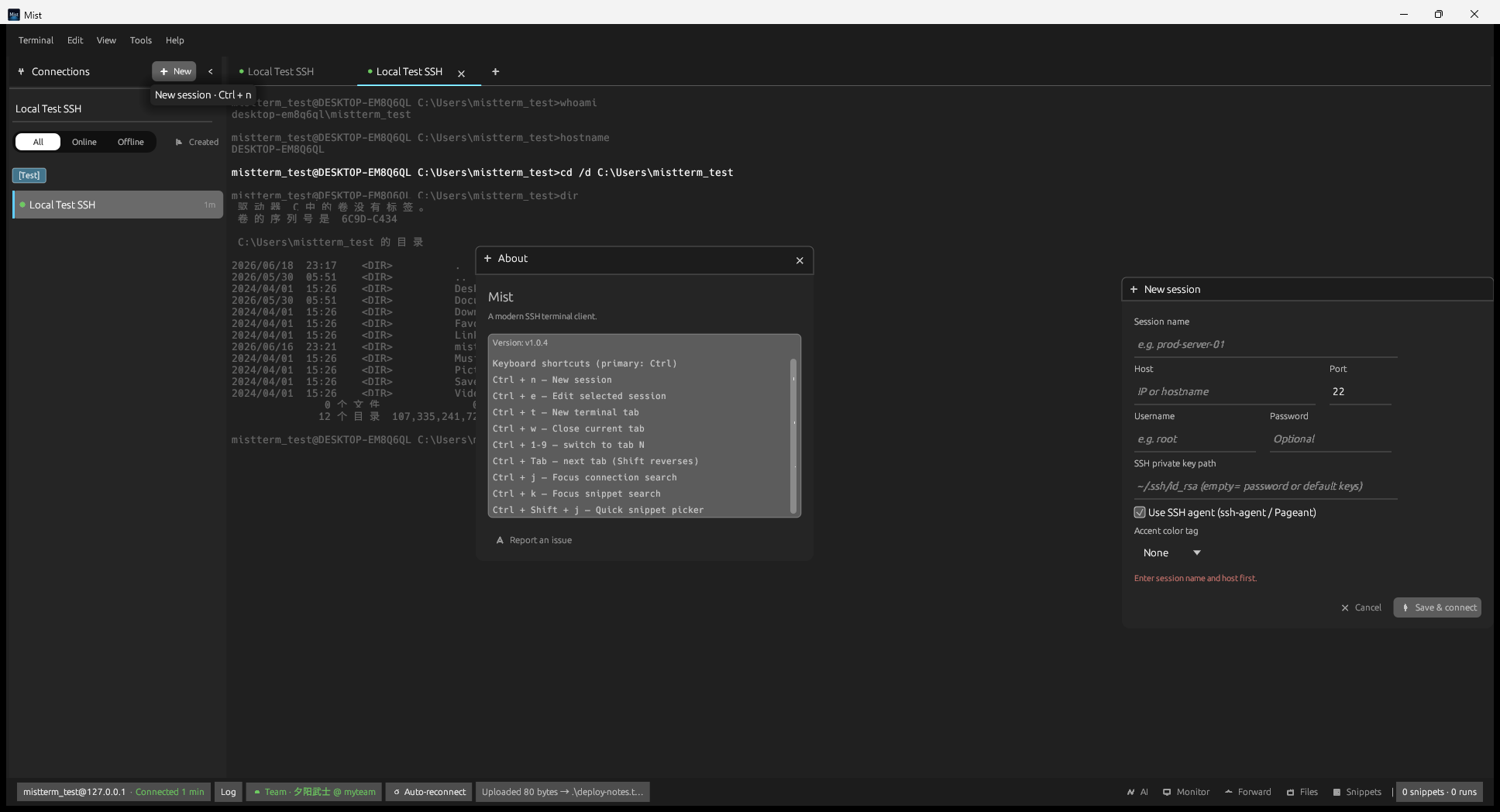Close the About dialog
This screenshot has width=1500, height=812.
click(x=800, y=260)
